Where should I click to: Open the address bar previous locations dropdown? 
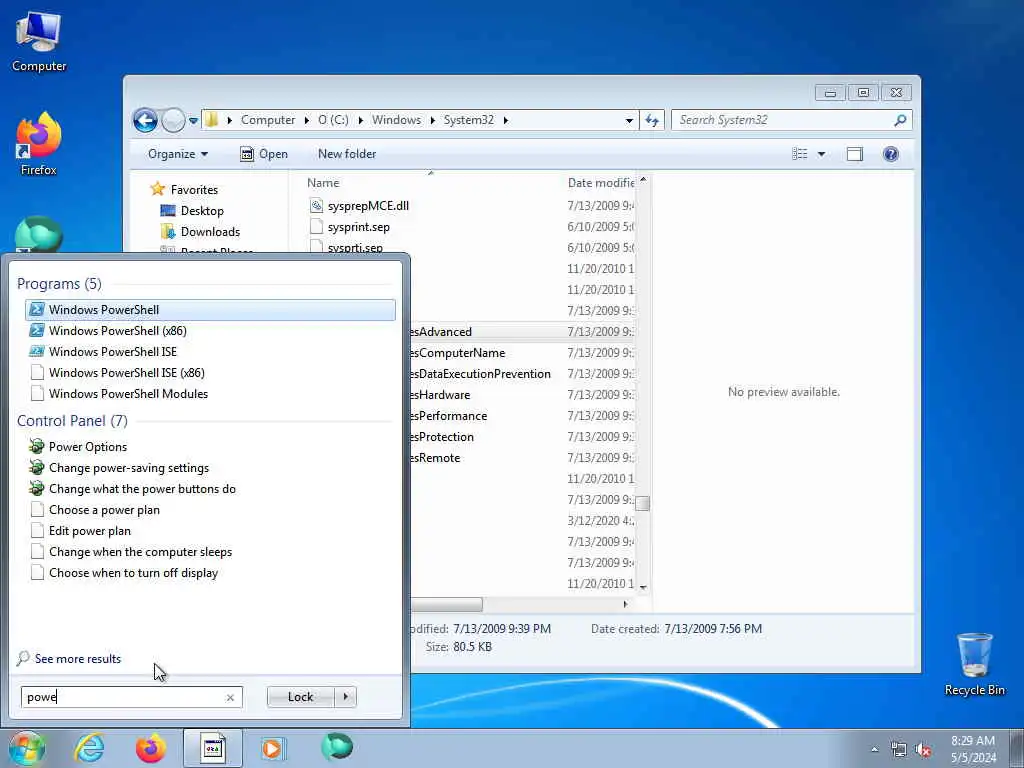click(629, 120)
